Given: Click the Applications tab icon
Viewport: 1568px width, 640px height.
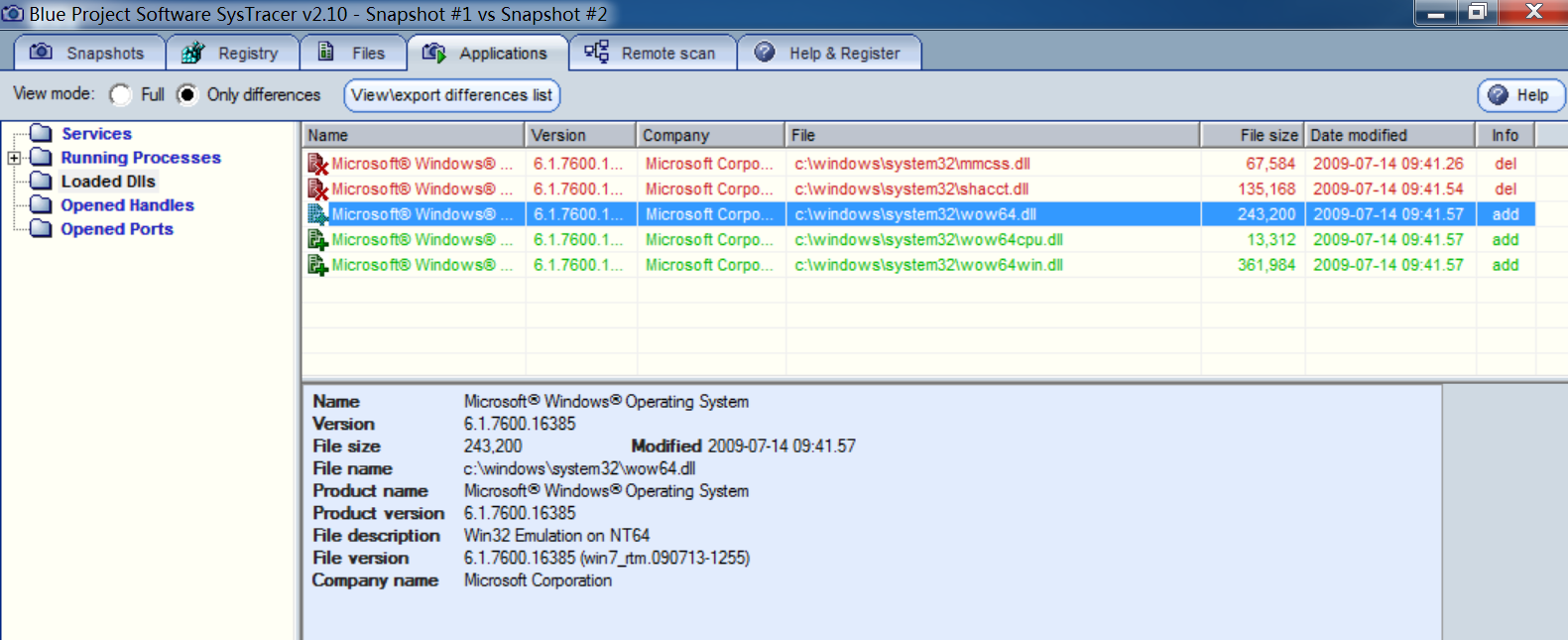Looking at the screenshot, I should coord(433,53).
